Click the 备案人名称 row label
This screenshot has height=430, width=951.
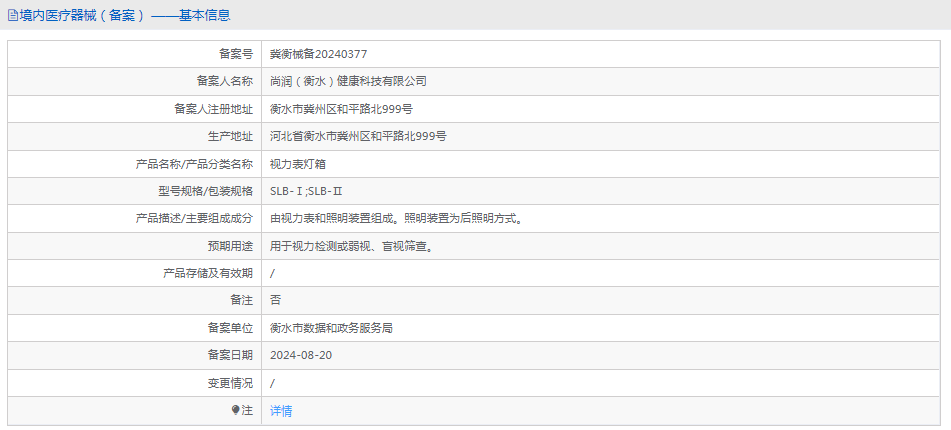[224, 81]
